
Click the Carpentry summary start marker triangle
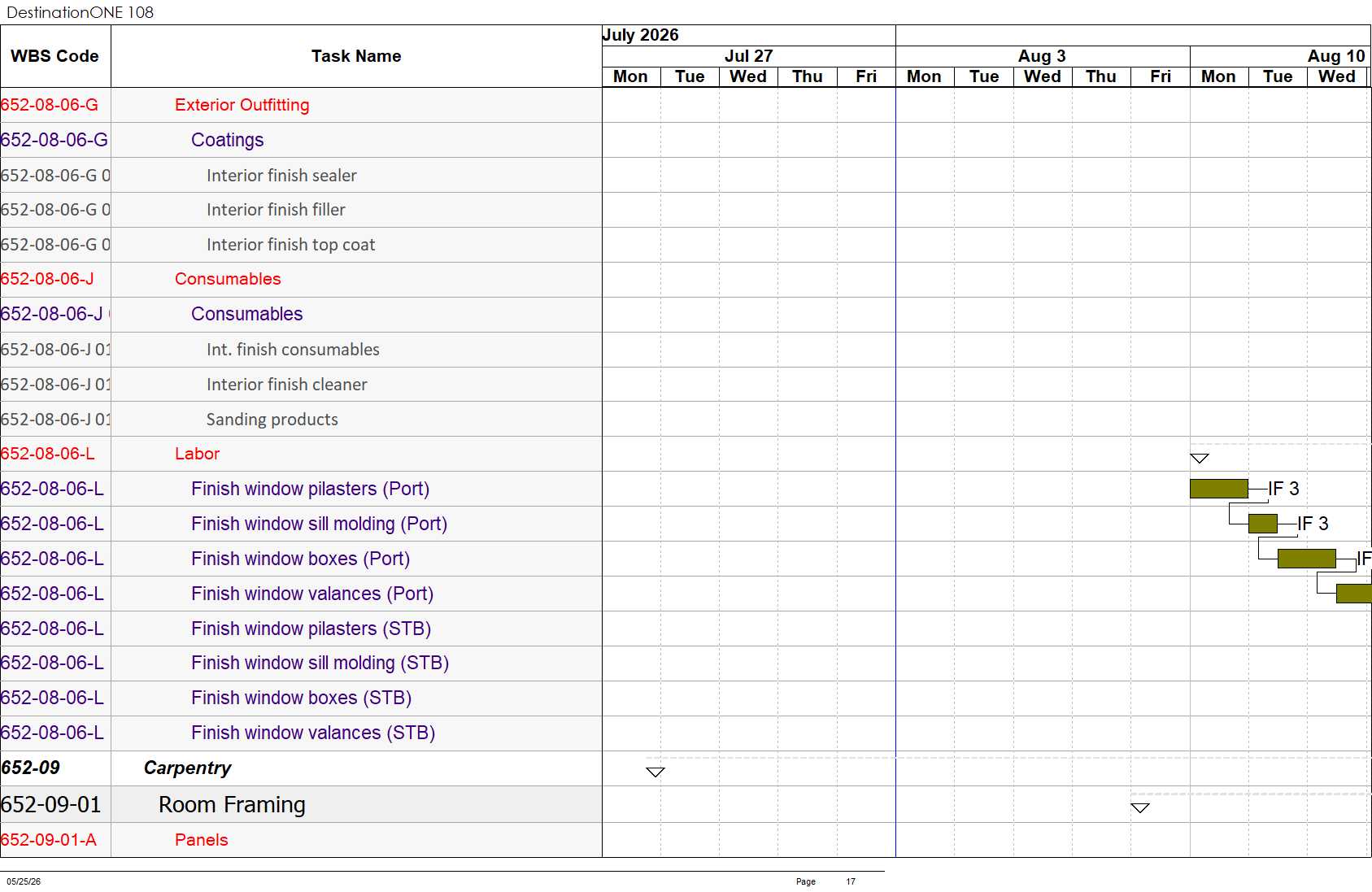656,772
